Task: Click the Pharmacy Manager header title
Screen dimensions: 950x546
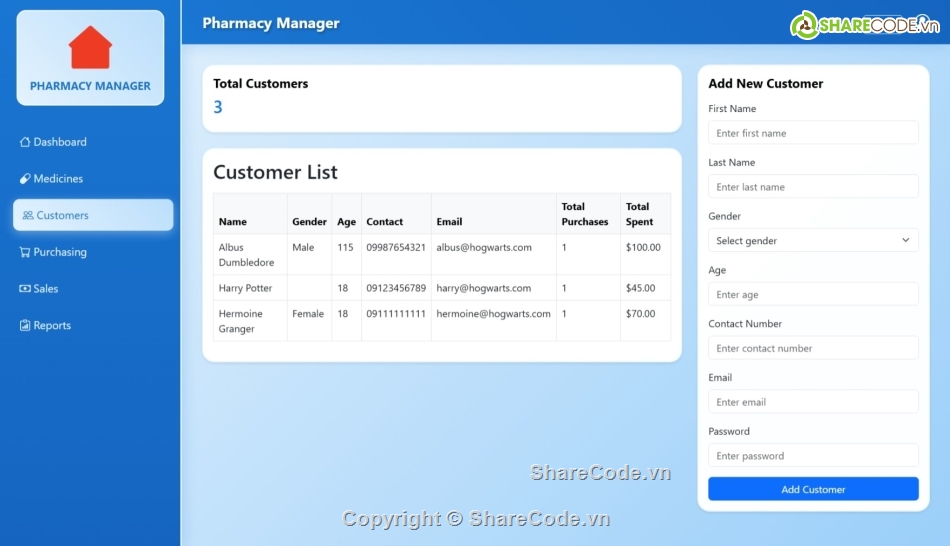Action: click(x=270, y=23)
